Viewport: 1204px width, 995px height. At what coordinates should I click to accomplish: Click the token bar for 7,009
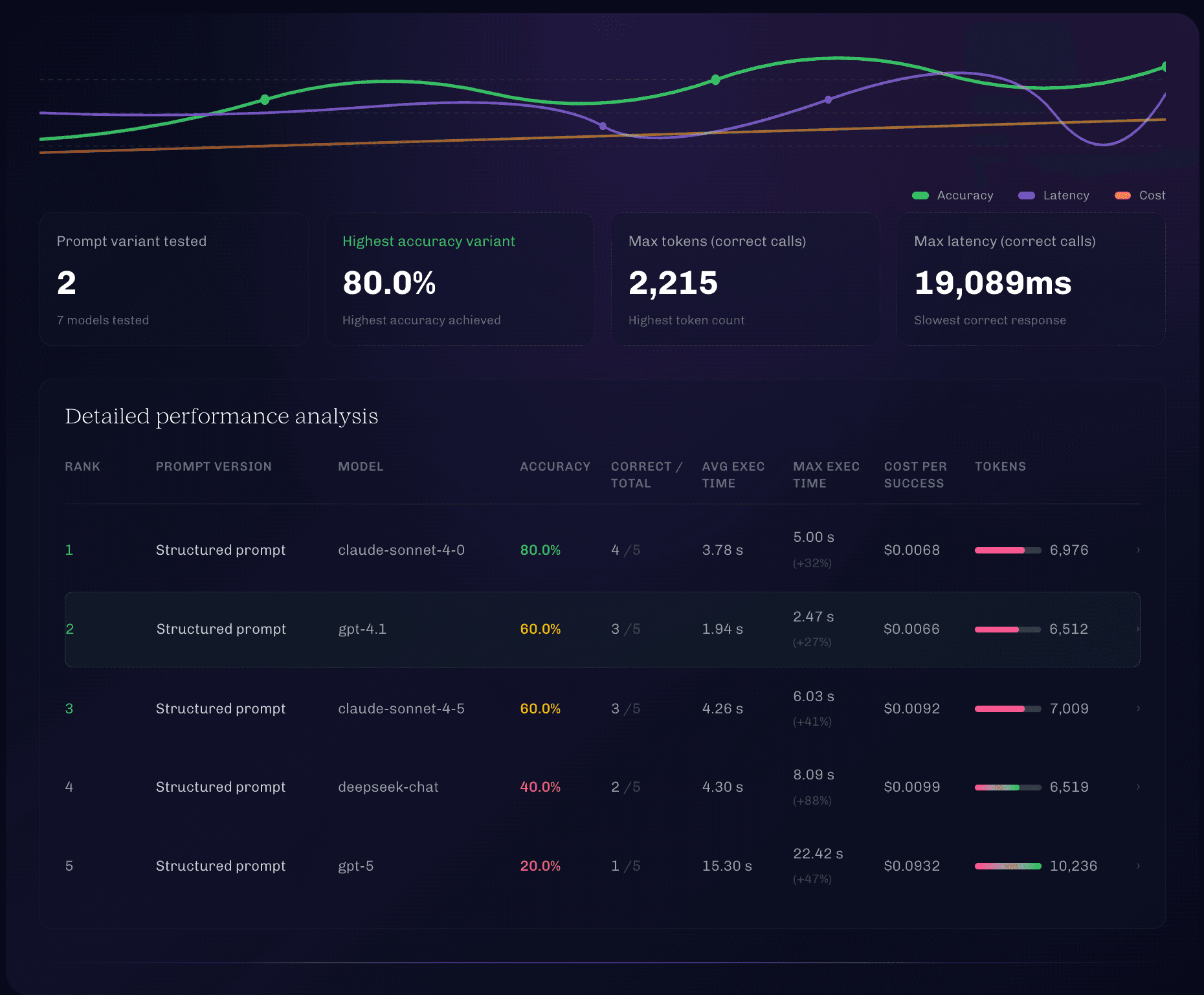1008,709
